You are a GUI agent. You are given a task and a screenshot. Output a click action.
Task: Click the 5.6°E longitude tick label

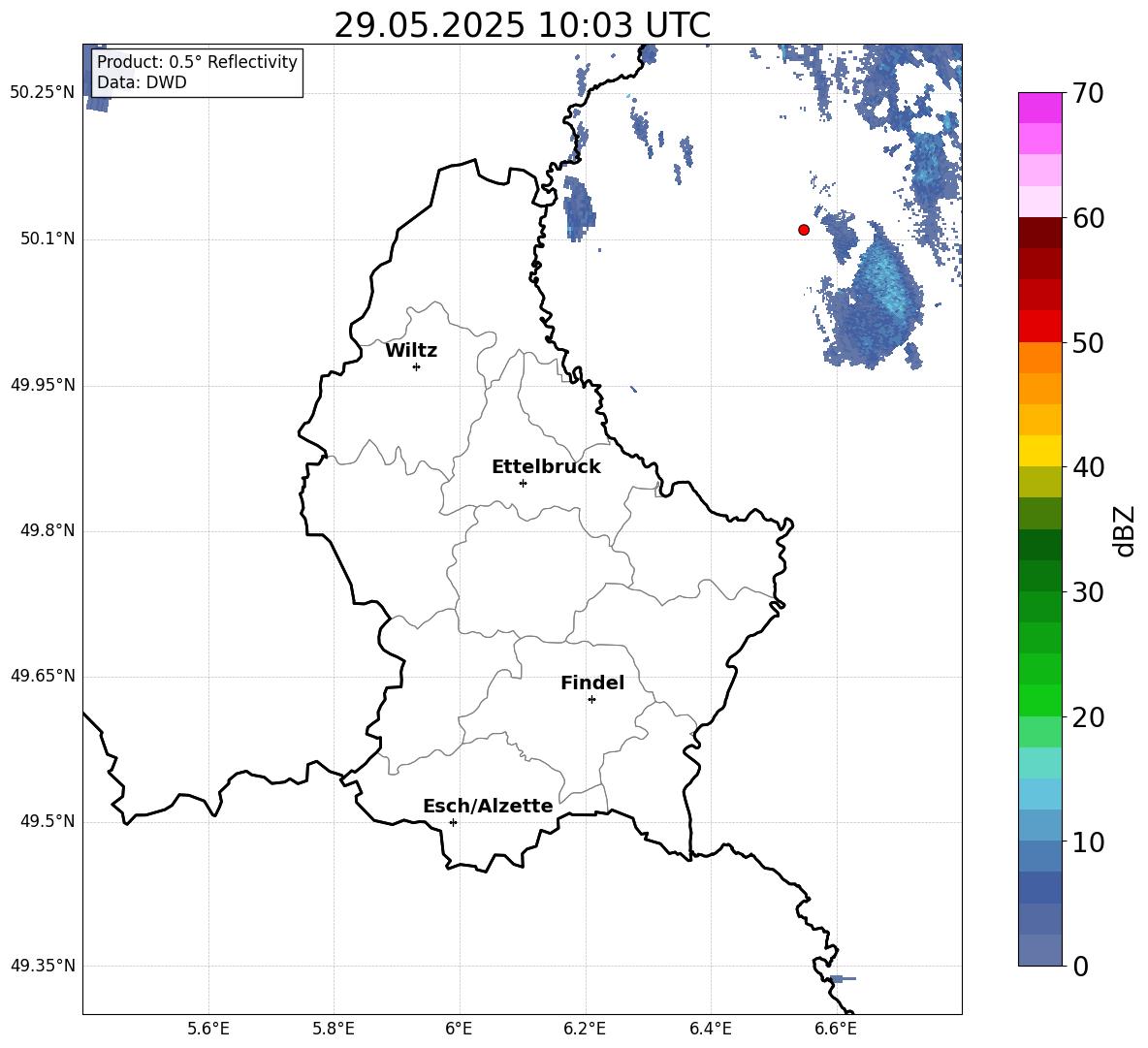pos(208,1029)
